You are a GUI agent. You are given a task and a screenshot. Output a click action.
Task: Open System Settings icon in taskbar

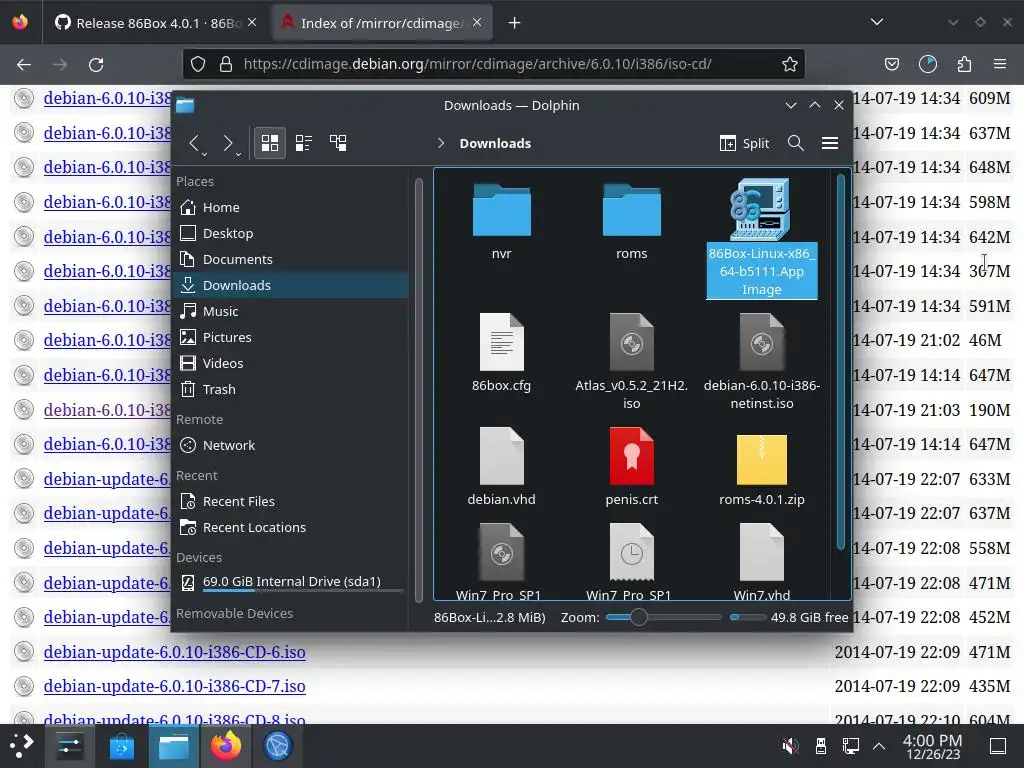(x=69, y=746)
